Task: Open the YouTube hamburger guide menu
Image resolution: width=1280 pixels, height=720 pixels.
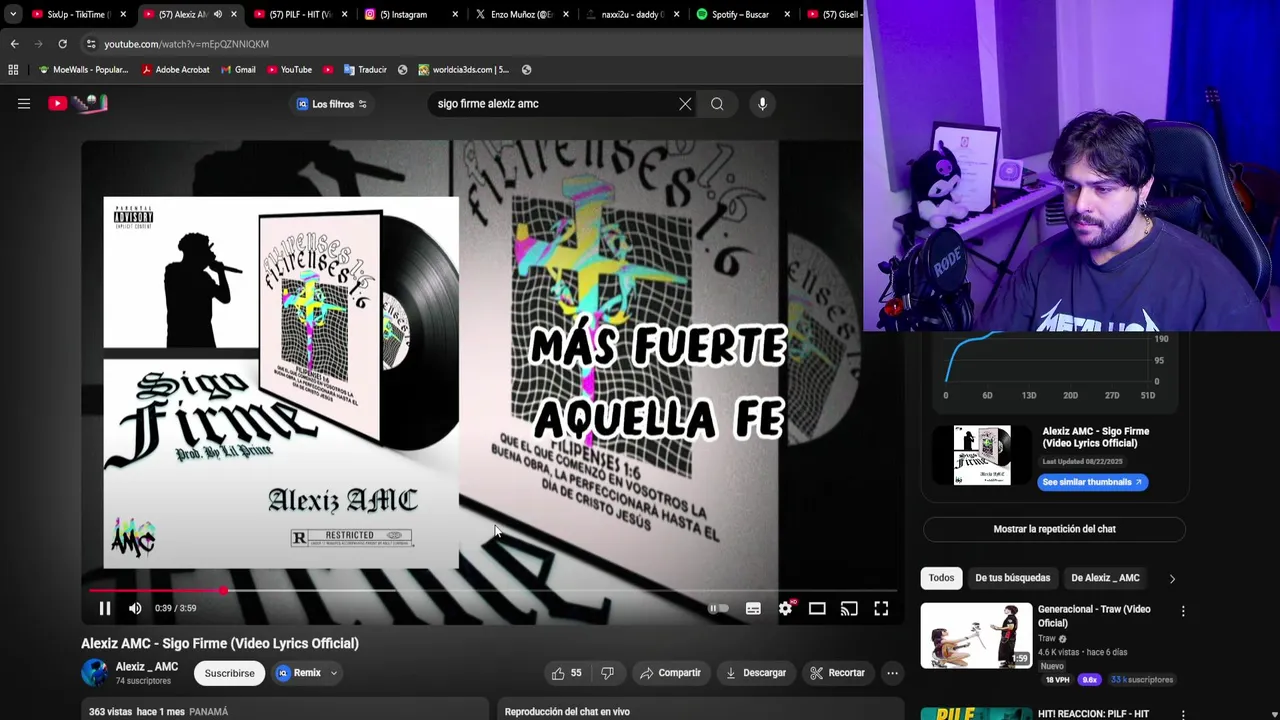Action: click(24, 103)
